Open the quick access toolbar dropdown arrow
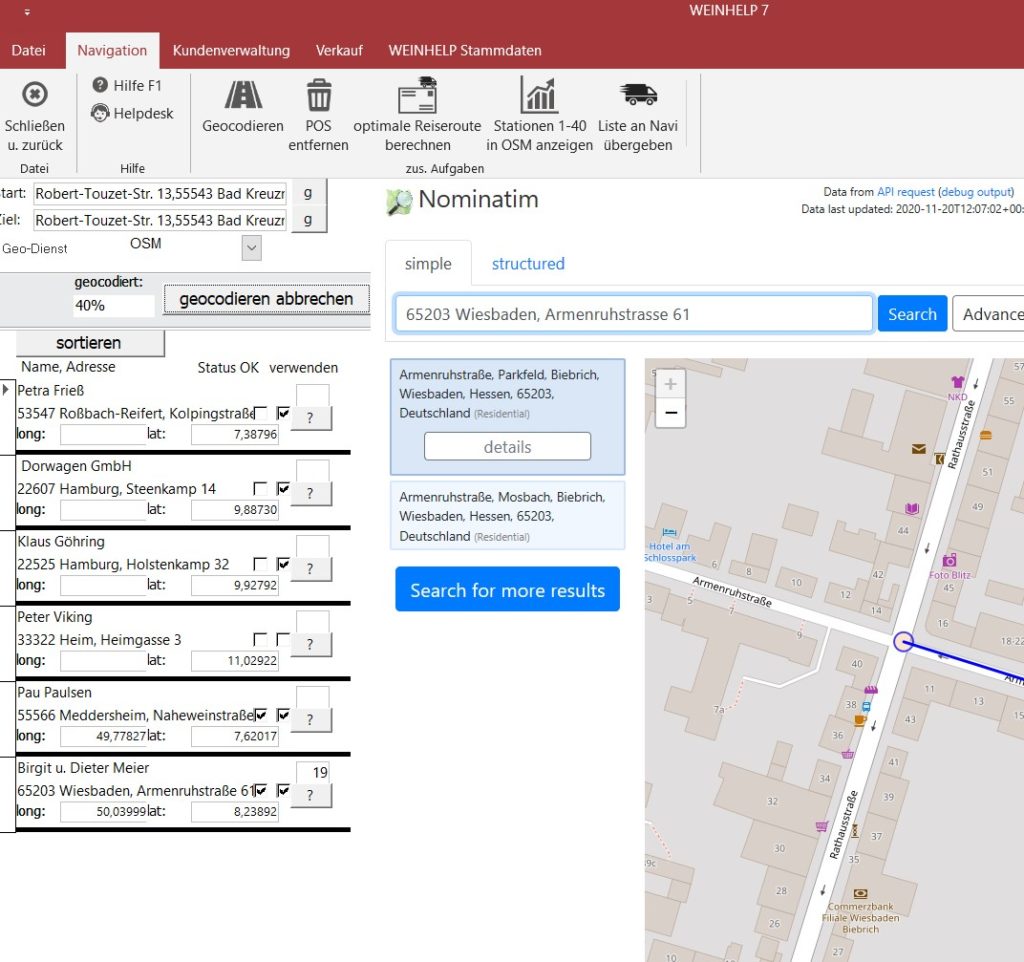The height and width of the screenshot is (962, 1024). point(27,12)
